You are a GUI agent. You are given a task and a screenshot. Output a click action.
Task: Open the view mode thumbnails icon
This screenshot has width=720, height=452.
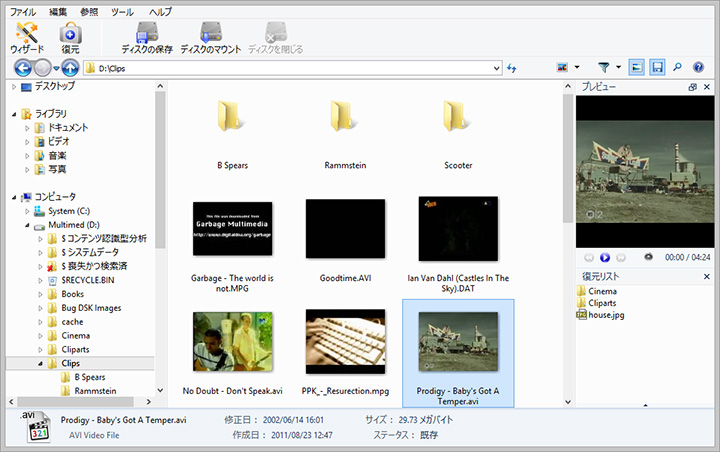coord(562,68)
